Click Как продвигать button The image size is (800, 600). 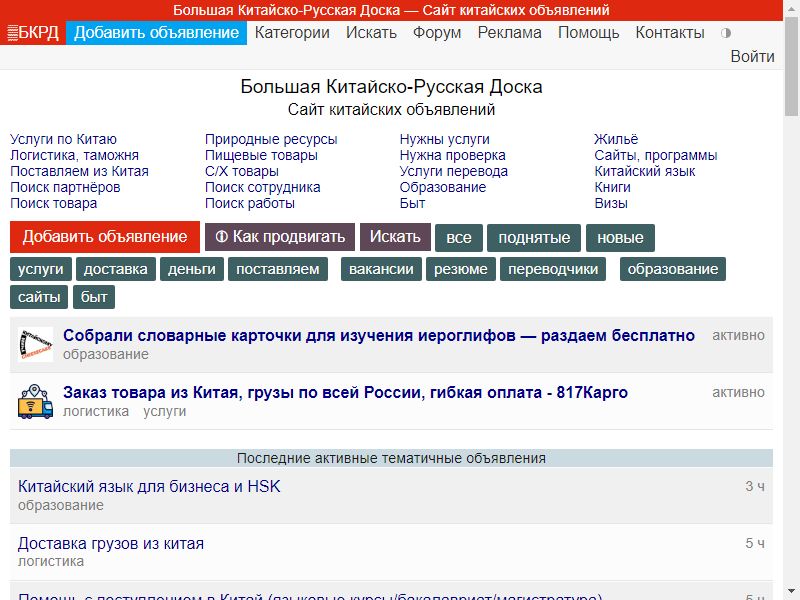[280, 237]
